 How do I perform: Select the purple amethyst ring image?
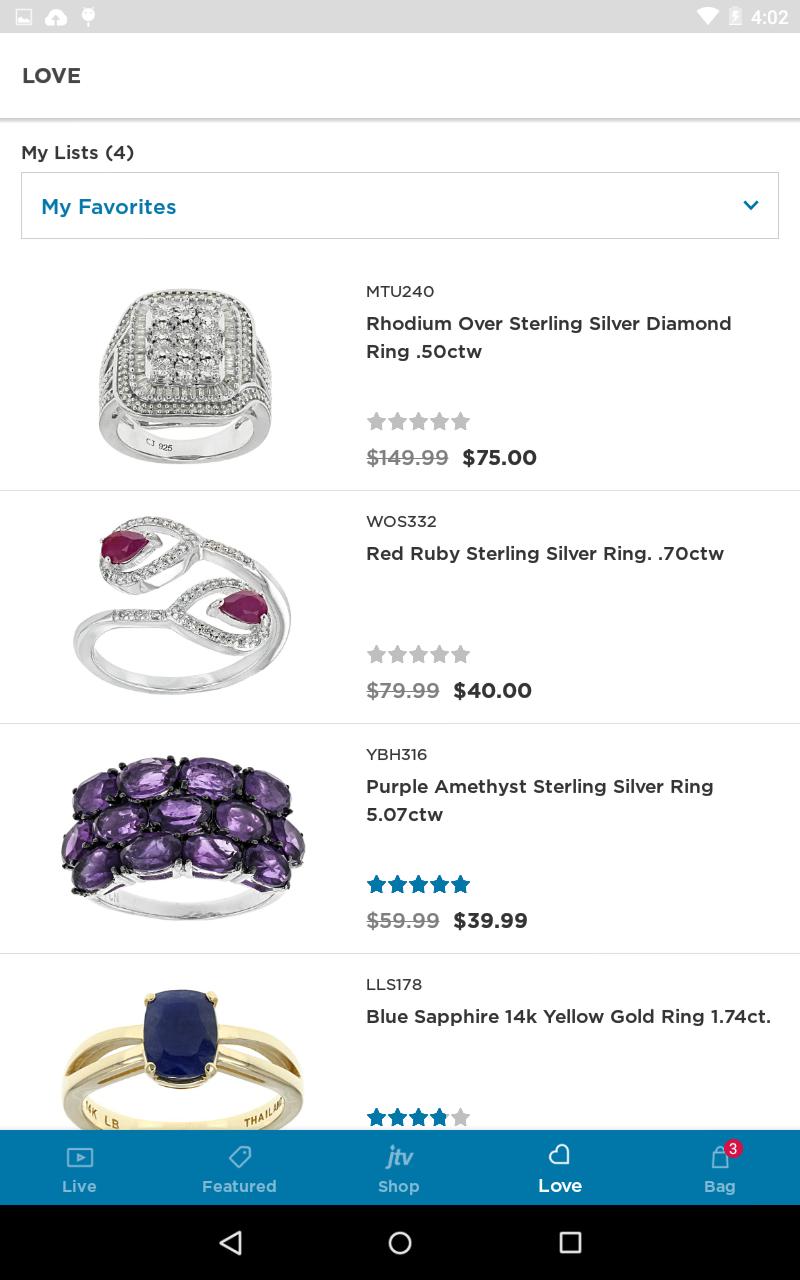[183, 837]
